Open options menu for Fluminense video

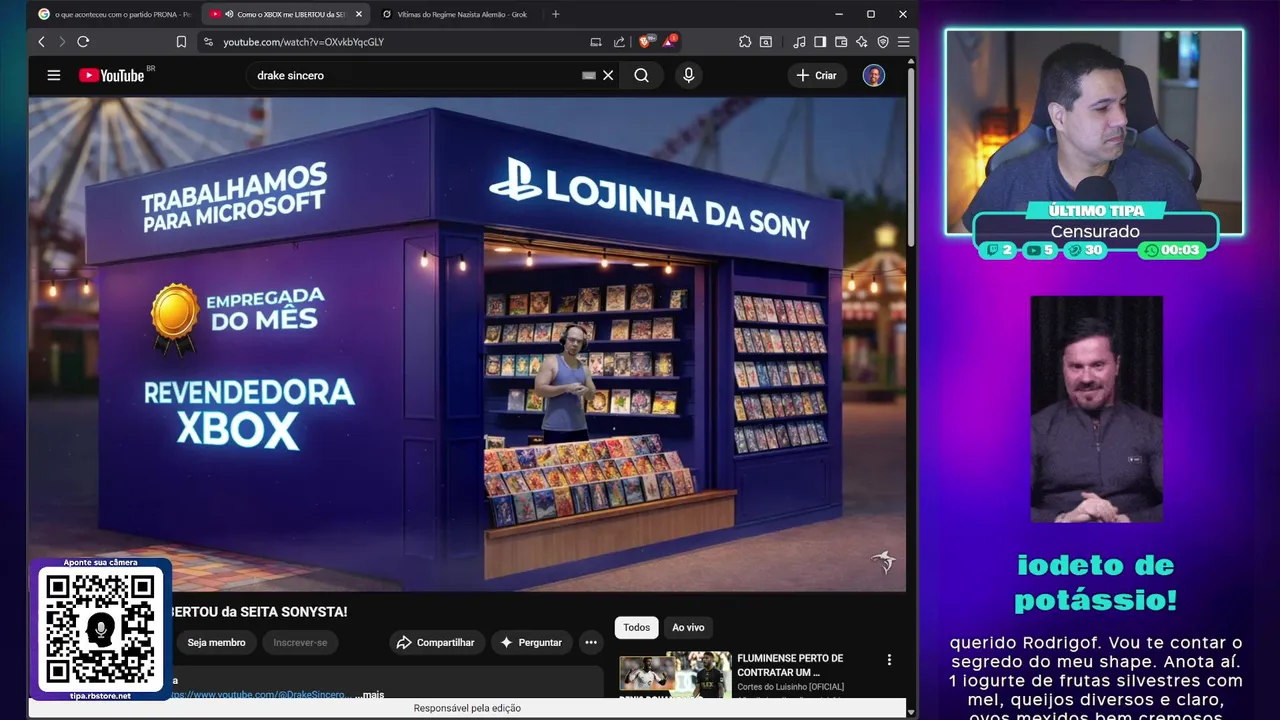(889, 660)
